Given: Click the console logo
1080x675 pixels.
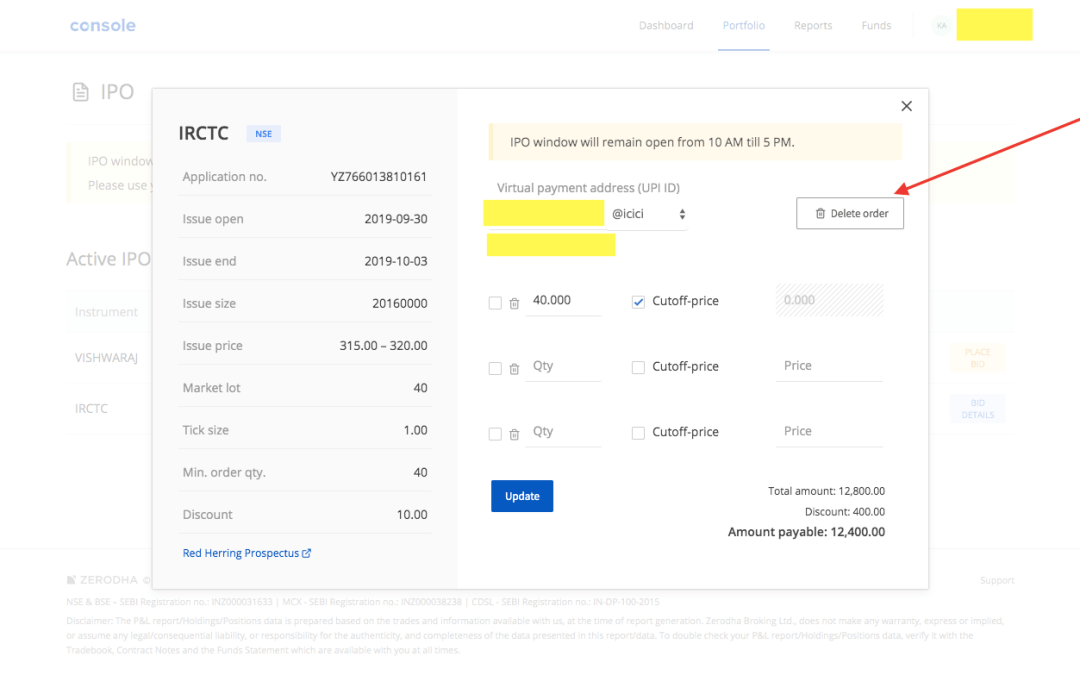Looking at the screenshot, I should 103,25.
